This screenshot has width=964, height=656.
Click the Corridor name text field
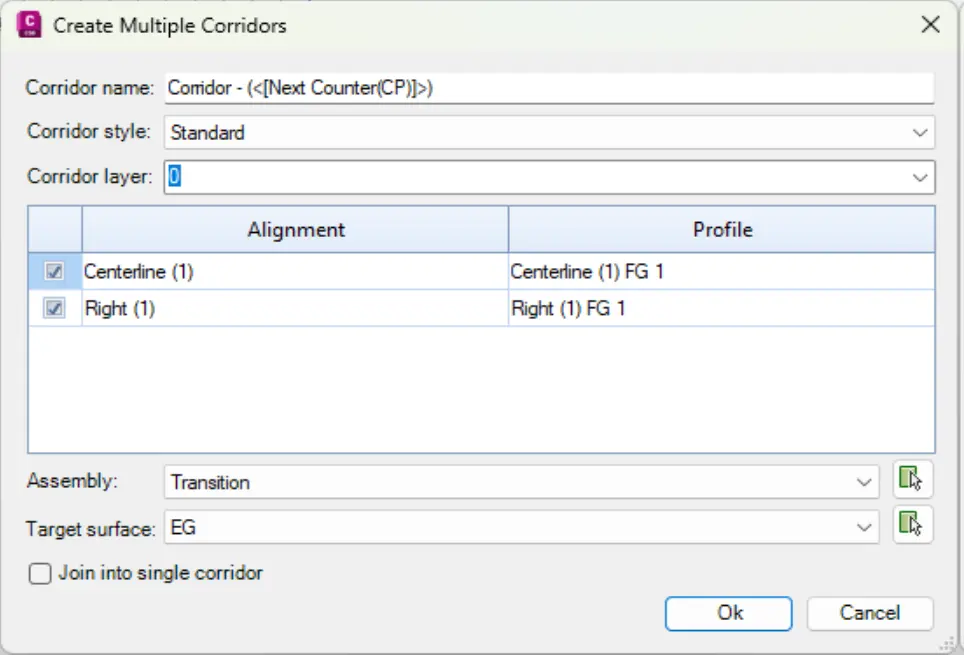click(x=549, y=88)
